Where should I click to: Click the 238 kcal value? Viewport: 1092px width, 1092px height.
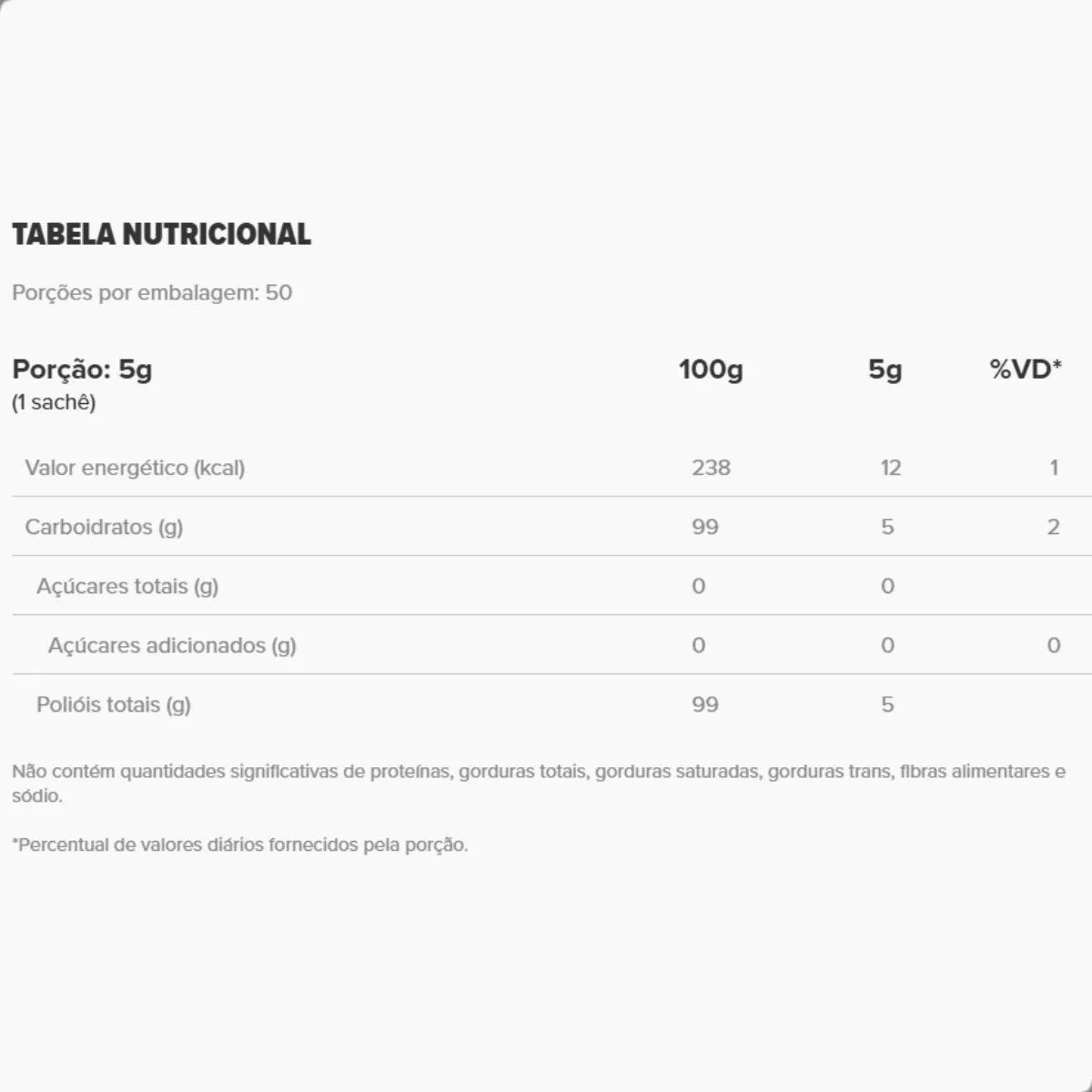click(711, 468)
